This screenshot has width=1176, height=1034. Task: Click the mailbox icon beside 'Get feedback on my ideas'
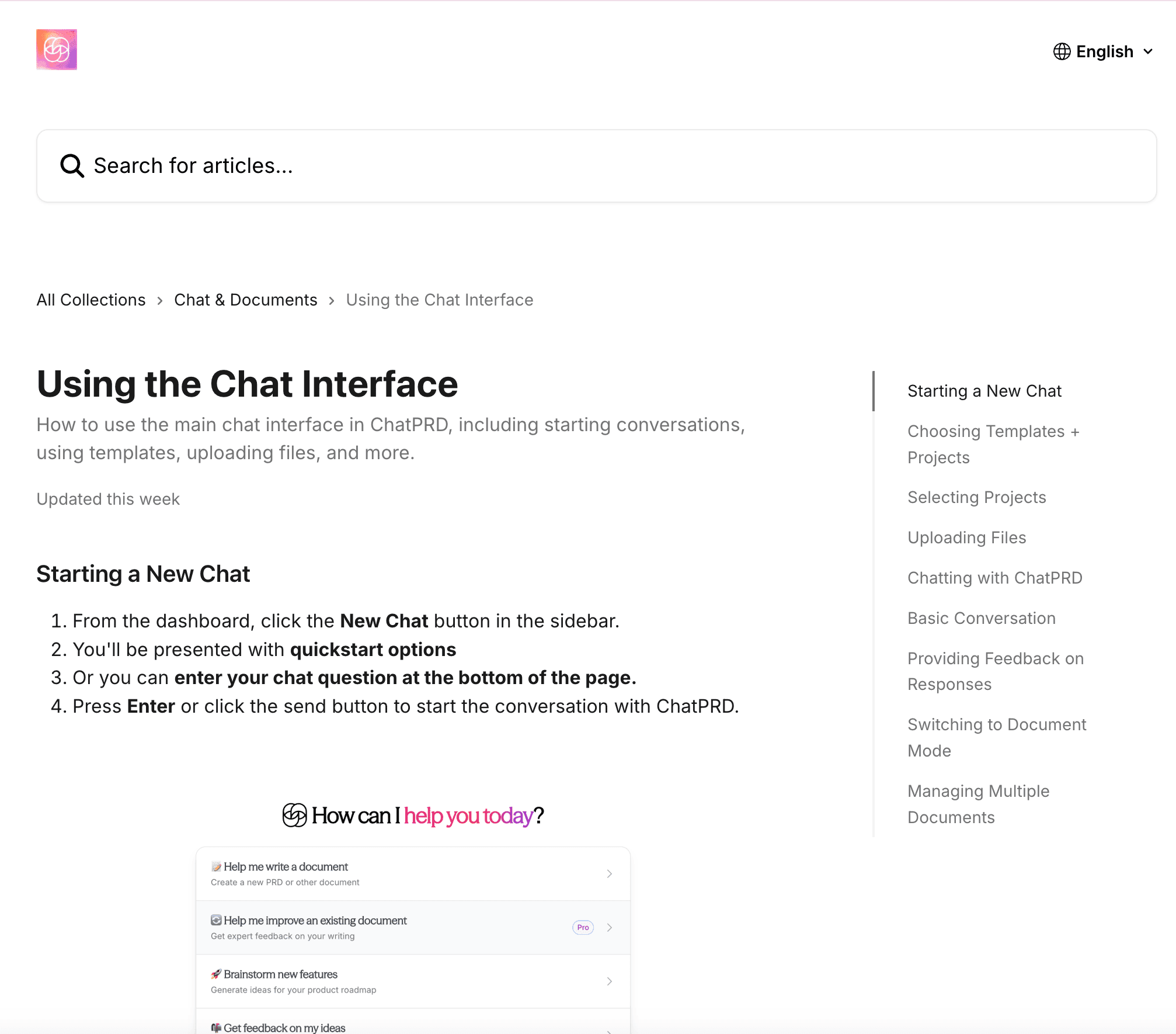coord(215,1026)
